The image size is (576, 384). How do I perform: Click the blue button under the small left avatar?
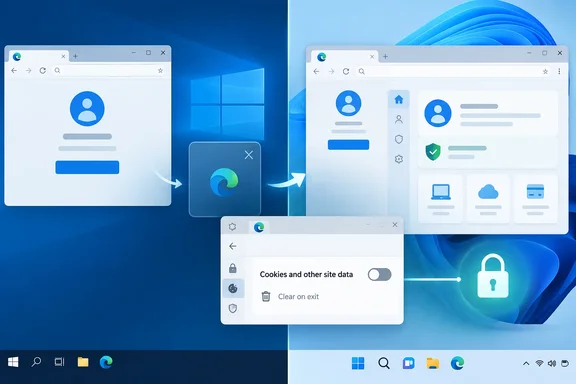click(348, 145)
